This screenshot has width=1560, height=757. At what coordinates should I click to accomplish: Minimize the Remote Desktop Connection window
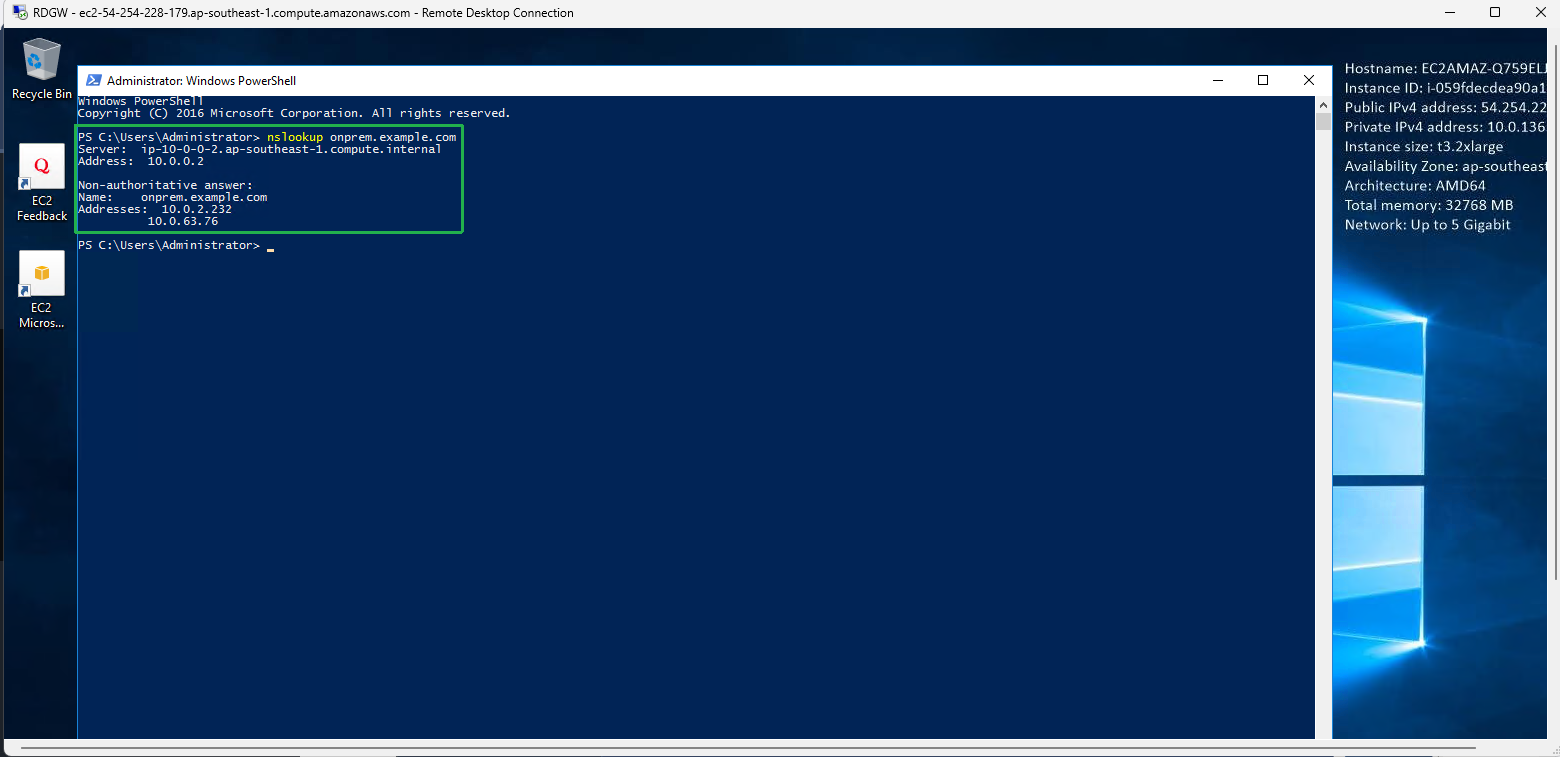(x=1449, y=13)
